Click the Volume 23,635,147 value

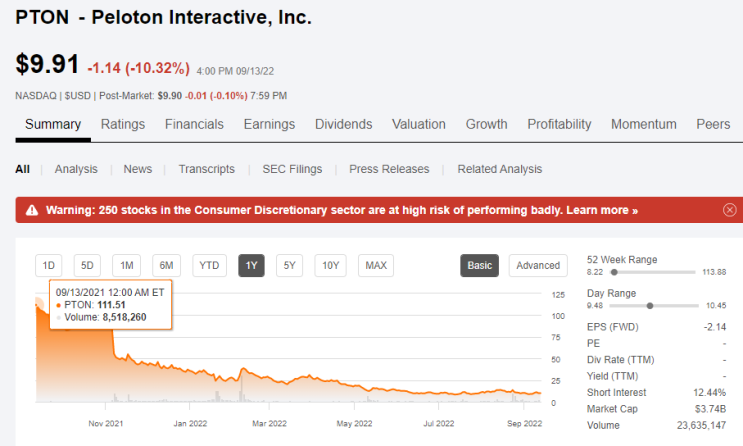[x=701, y=425]
